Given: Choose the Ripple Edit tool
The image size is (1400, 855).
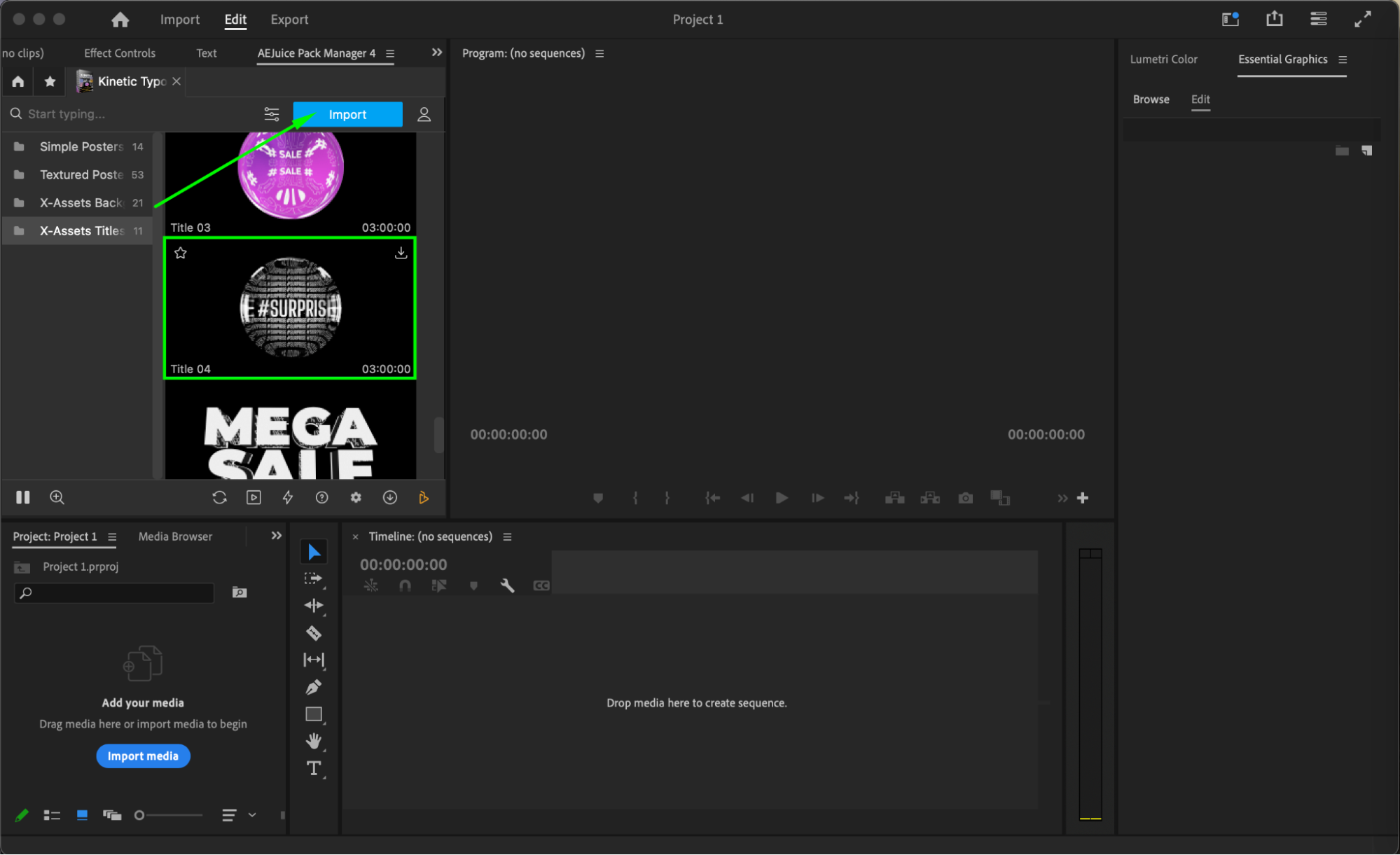Looking at the screenshot, I should click(314, 605).
